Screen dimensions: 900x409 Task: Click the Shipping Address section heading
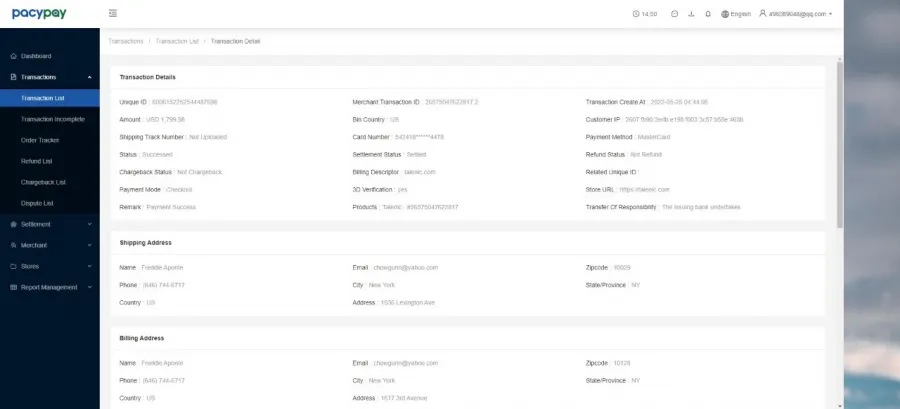tap(145, 243)
